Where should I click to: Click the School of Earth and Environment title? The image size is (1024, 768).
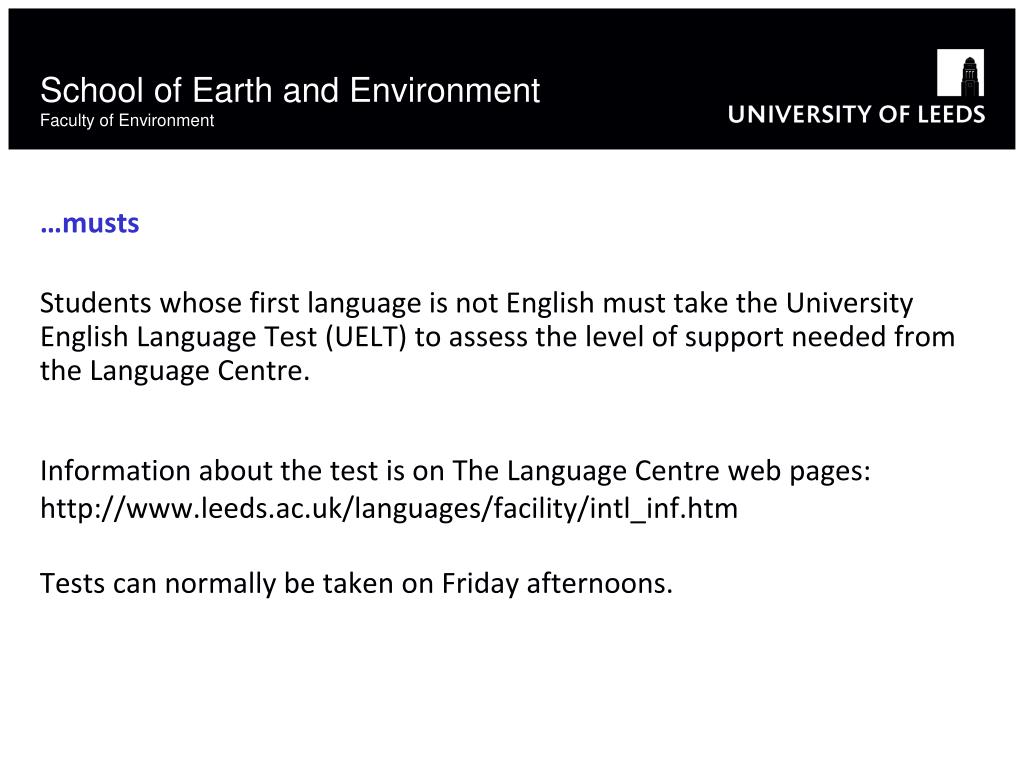coord(290,90)
